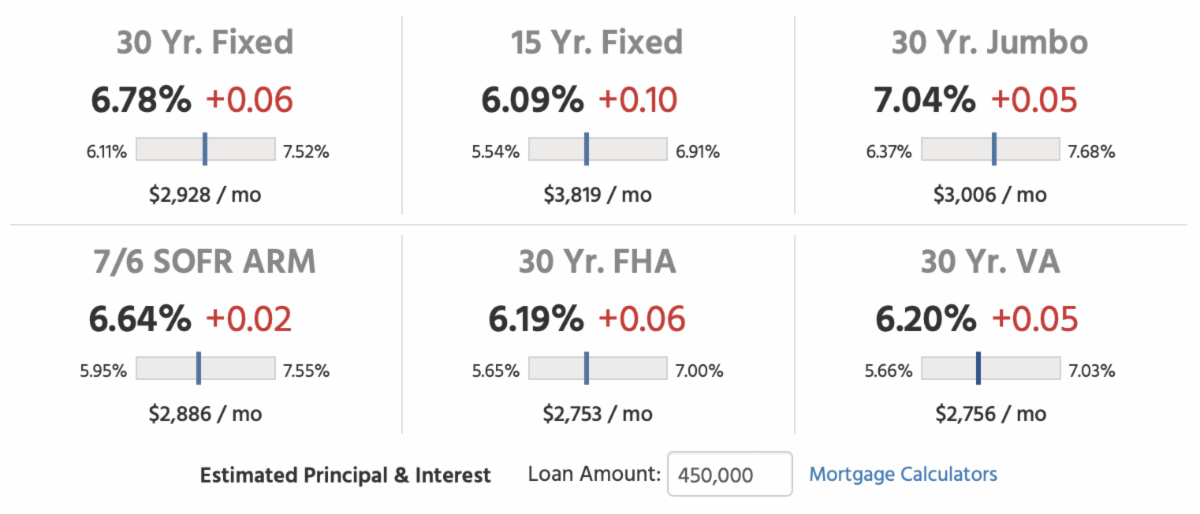Click the 30 Yr. VA range slider
The width and height of the screenshot is (1200, 514).
point(989,369)
